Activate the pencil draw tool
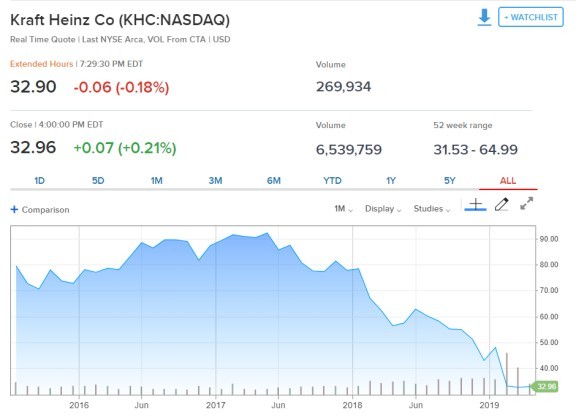The image size is (576, 418). point(501,204)
